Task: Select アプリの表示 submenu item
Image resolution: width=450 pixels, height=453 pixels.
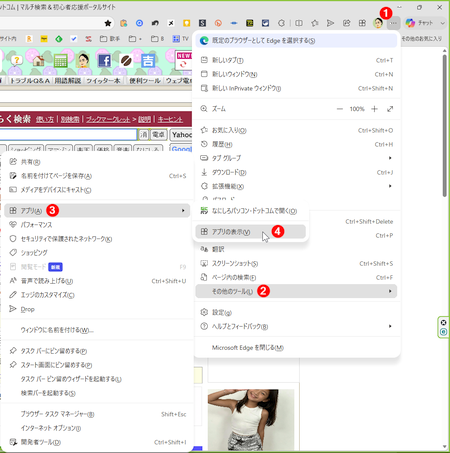Action: (251, 232)
